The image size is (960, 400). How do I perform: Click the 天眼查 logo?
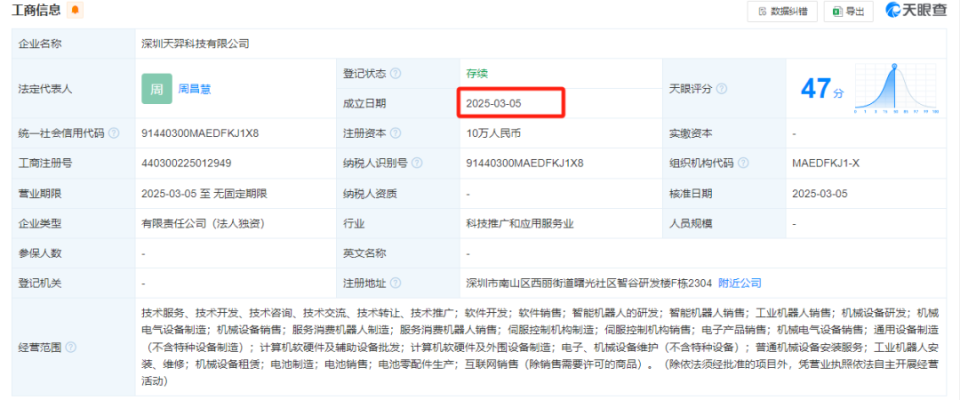pos(916,10)
